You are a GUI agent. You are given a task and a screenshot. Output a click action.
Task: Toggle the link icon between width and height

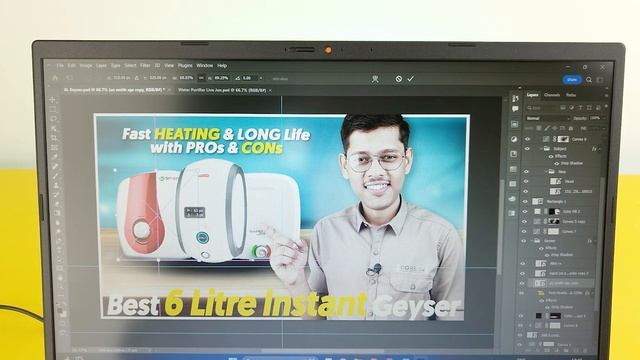201,78
